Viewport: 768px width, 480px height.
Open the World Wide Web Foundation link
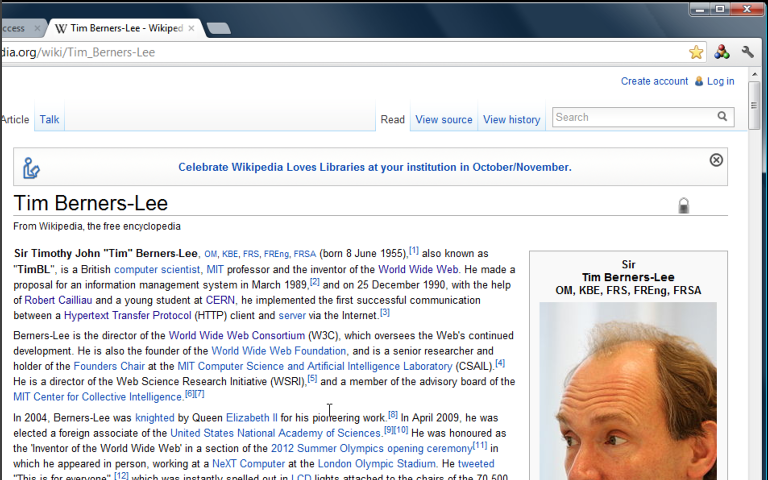278,351
